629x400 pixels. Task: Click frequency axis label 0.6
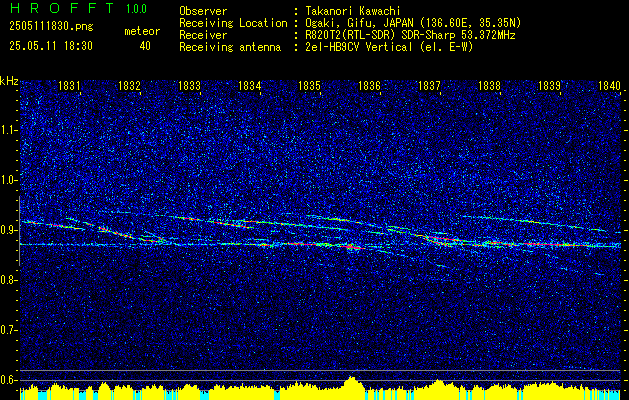point(9,380)
